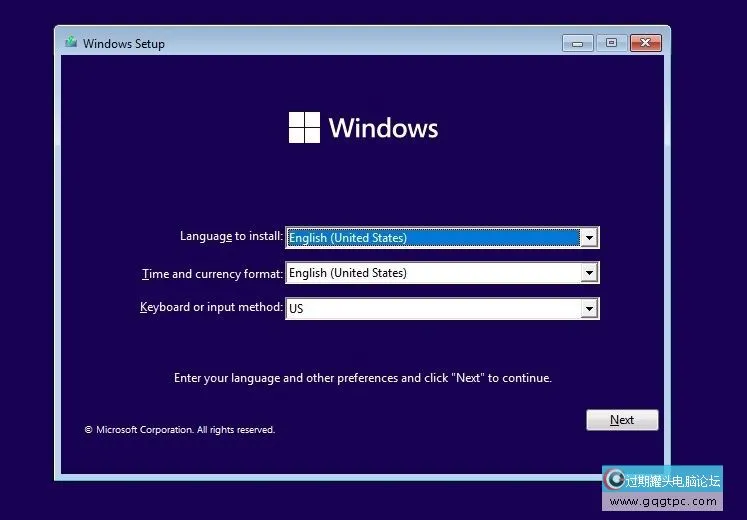This screenshot has height=520, width=747.
Task: Click the Time and currency format label
Action: point(212,273)
